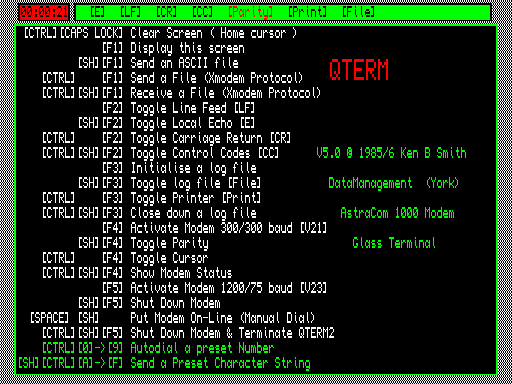Click 'Shut Down Modem' line
Screen dimensions: 512x384
point(175,303)
